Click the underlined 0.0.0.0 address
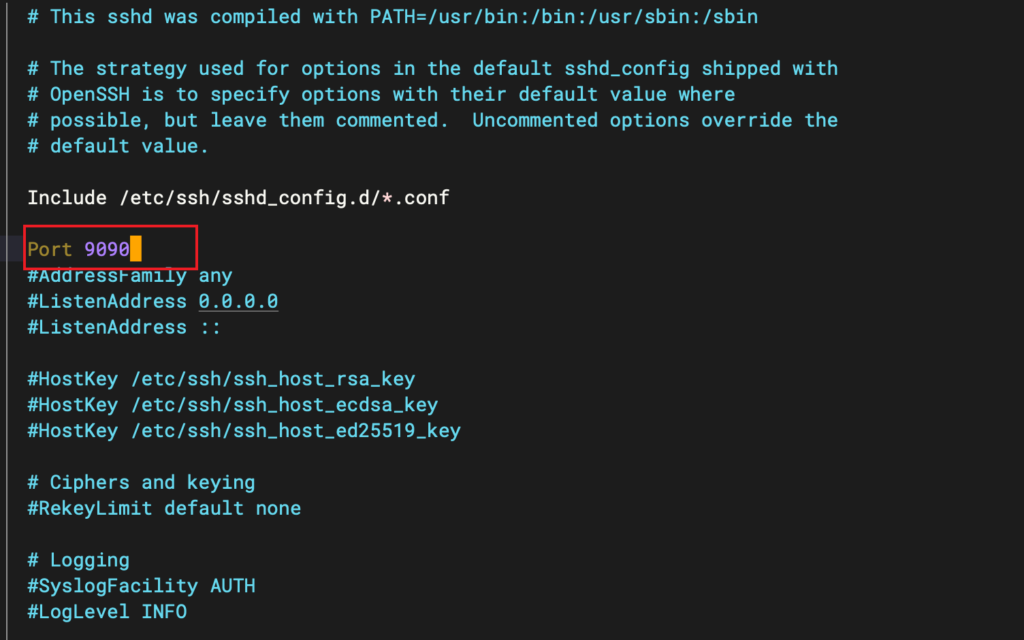Viewport: 1024px width, 640px height. (x=238, y=301)
